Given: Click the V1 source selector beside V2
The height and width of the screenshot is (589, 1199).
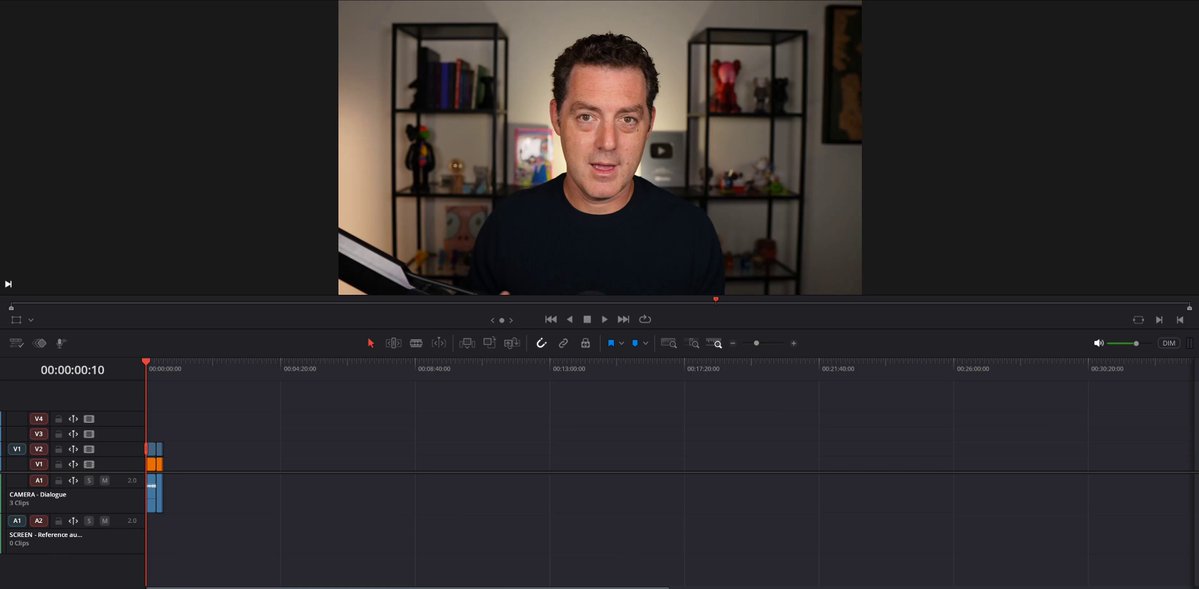Looking at the screenshot, I should [x=17, y=449].
